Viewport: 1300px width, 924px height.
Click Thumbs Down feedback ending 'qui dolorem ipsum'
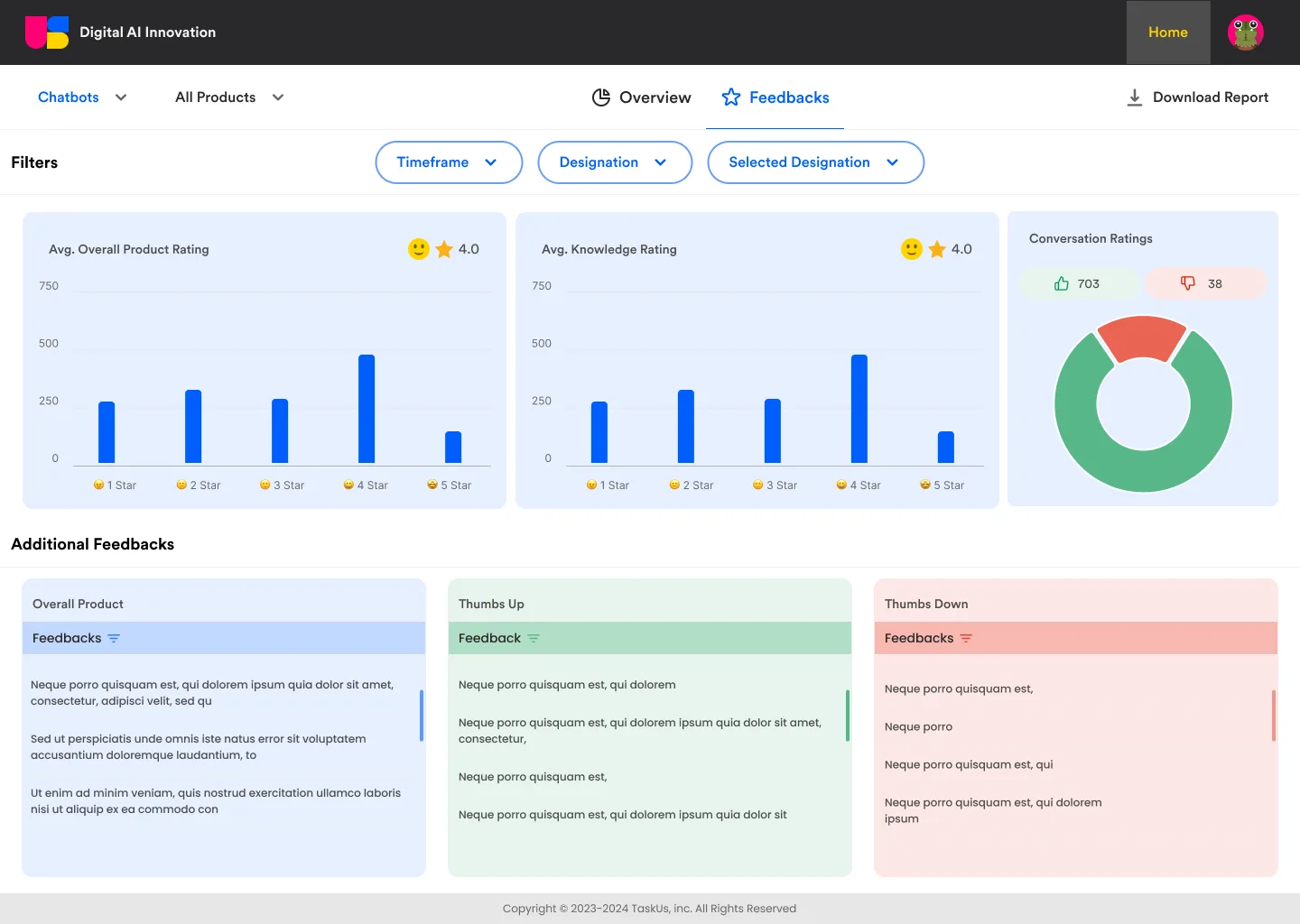[x=993, y=810]
